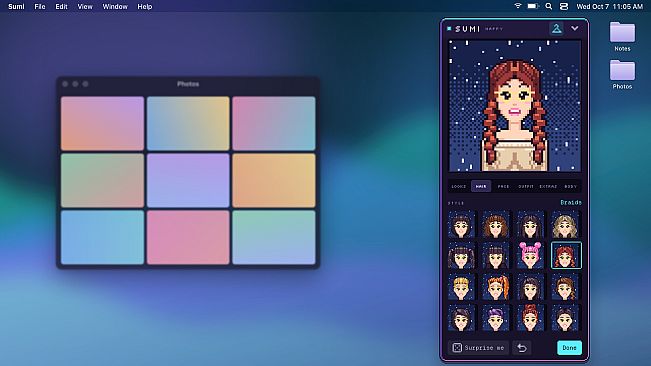The height and width of the screenshot is (366, 651).
Task: Select the Notes folder on desktop
Action: 622,37
